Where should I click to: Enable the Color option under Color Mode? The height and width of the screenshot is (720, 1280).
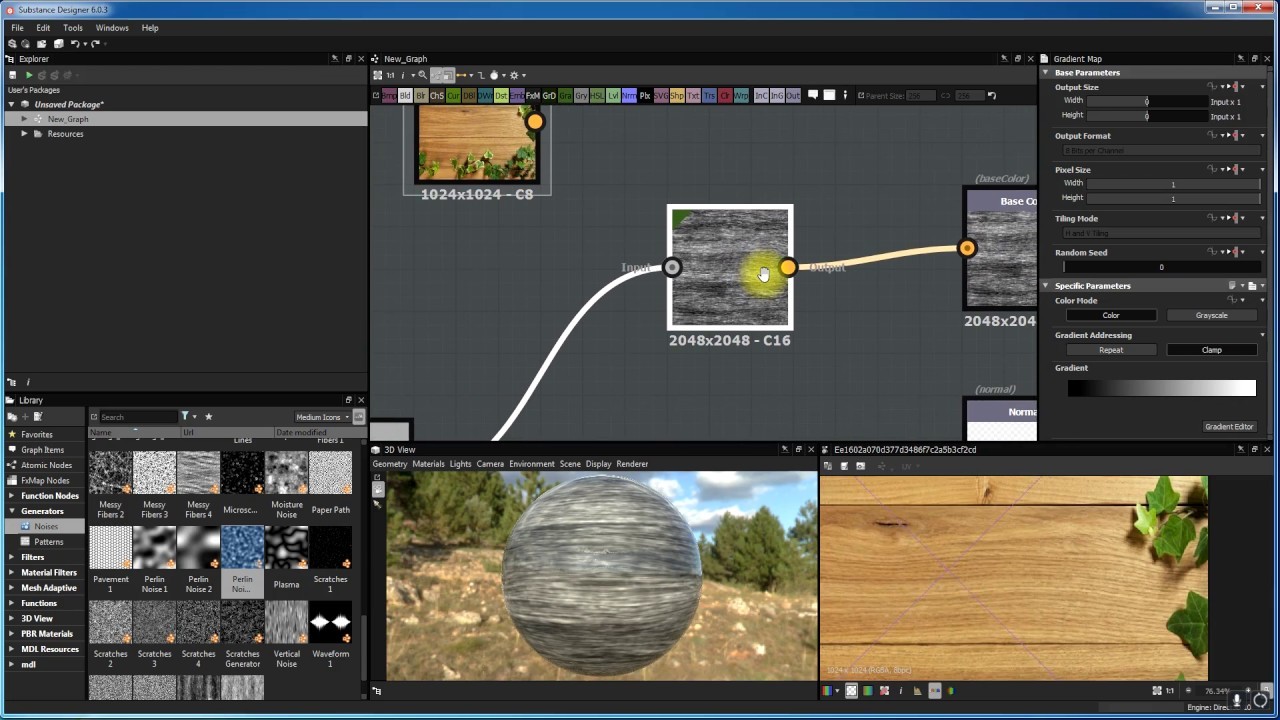click(x=1110, y=315)
